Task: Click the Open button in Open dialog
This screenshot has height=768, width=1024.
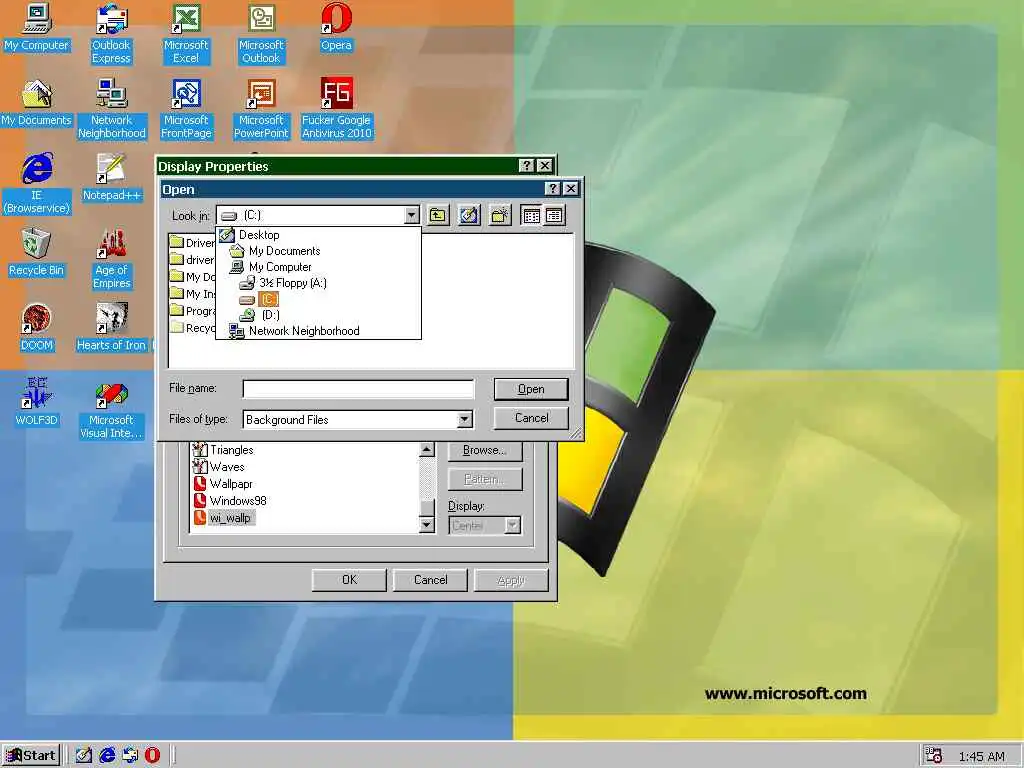Action: pos(531,389)
